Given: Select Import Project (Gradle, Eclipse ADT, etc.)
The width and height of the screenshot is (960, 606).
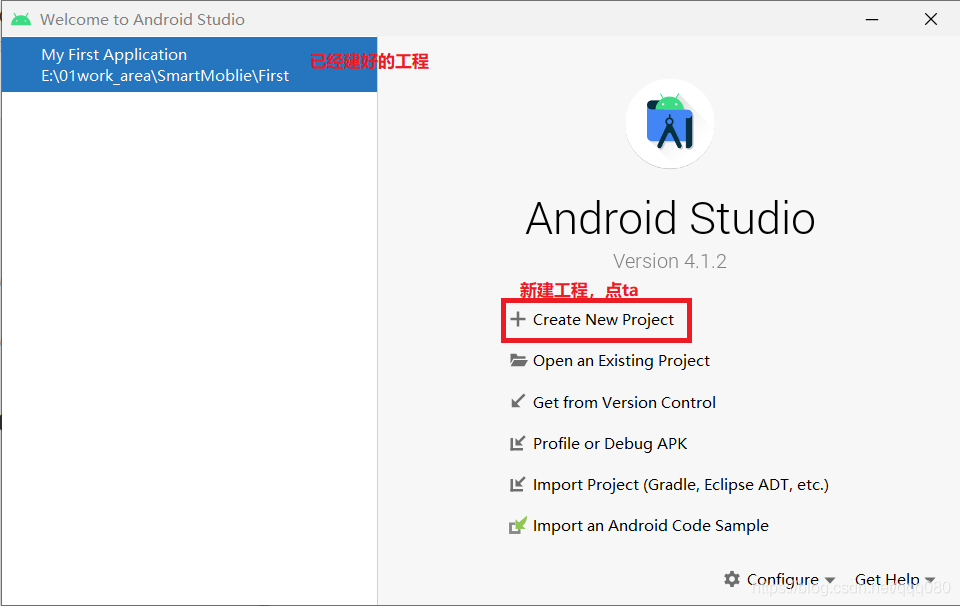Looking at the screenshot, I should (x=680, y=485).
